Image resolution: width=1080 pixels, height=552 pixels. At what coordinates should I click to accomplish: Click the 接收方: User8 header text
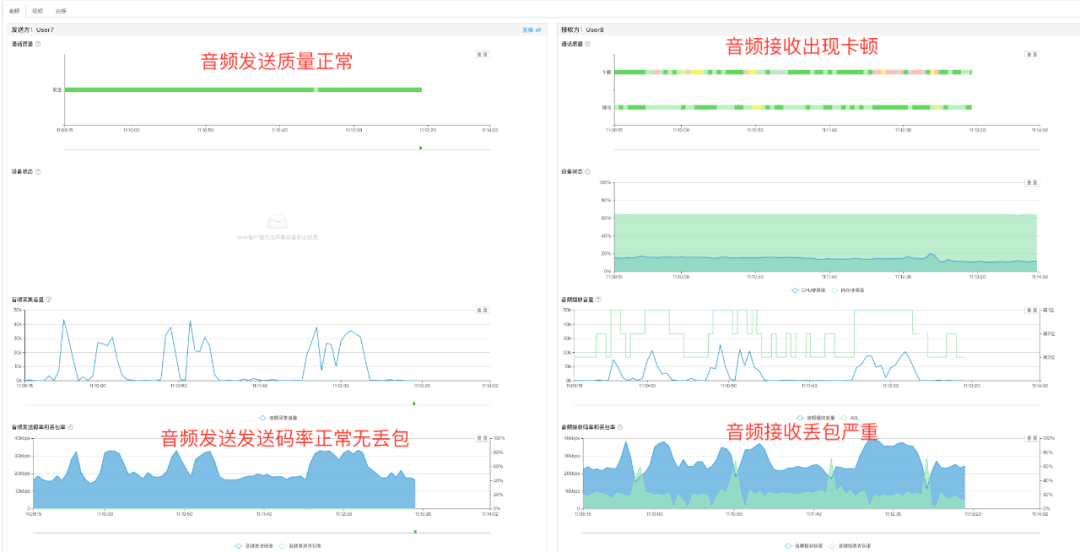[581, 30]
